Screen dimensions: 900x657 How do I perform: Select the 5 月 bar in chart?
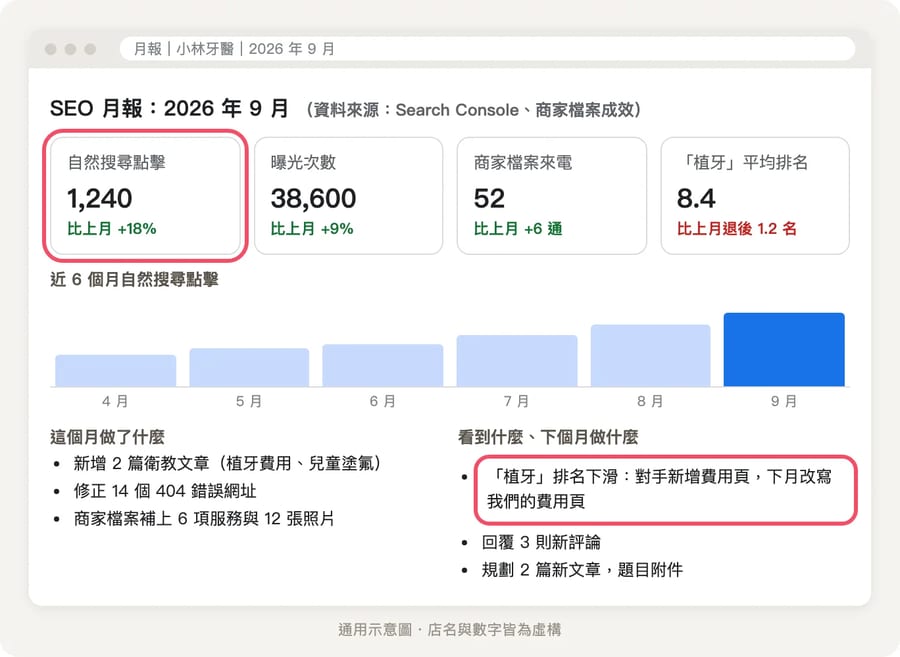(249, 367)
